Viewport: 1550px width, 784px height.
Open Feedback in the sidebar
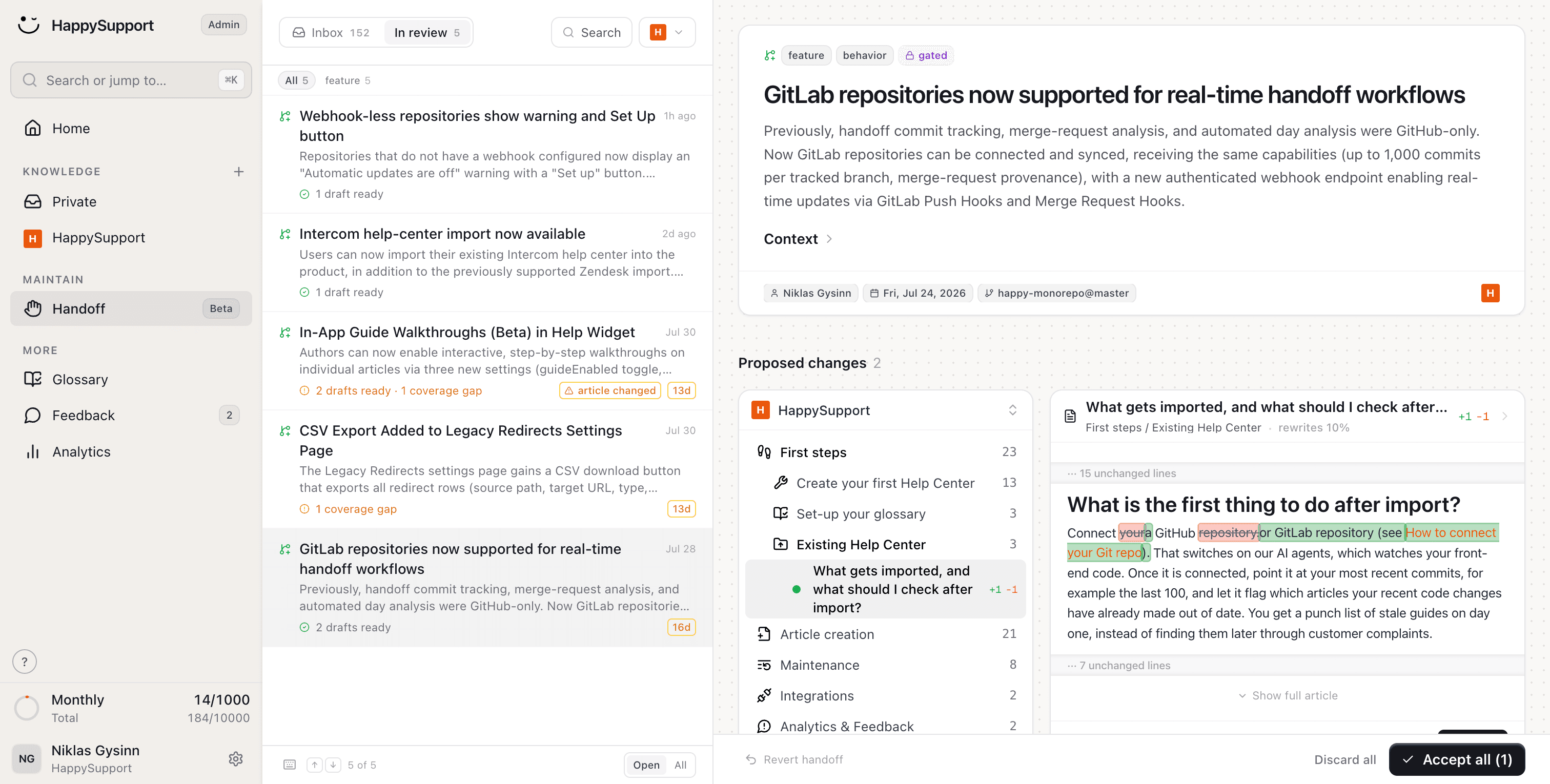(131, 415)
